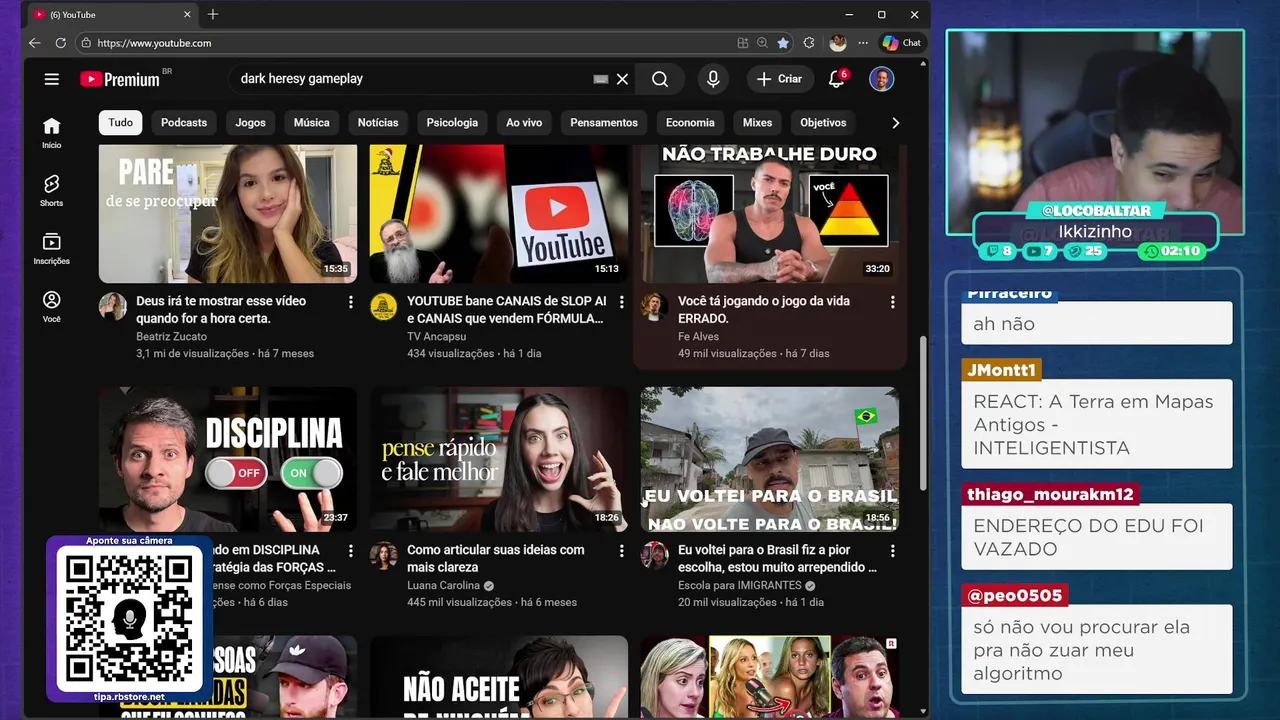1280x720 pixels.
Task: Open the browser three-dot settings menu
Action: tap(863, 43)
